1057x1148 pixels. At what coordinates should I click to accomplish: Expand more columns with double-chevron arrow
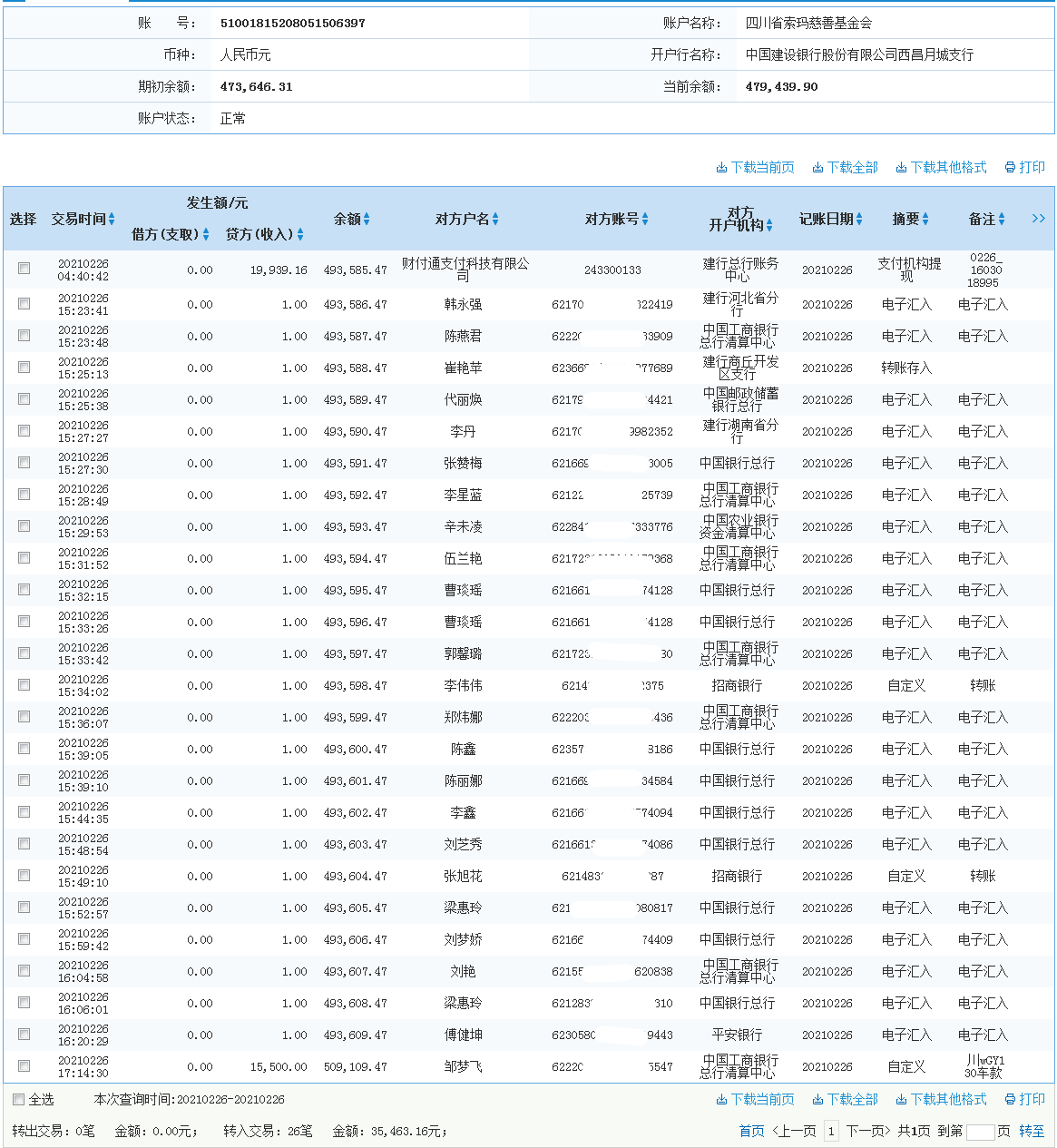(1038, 219)
